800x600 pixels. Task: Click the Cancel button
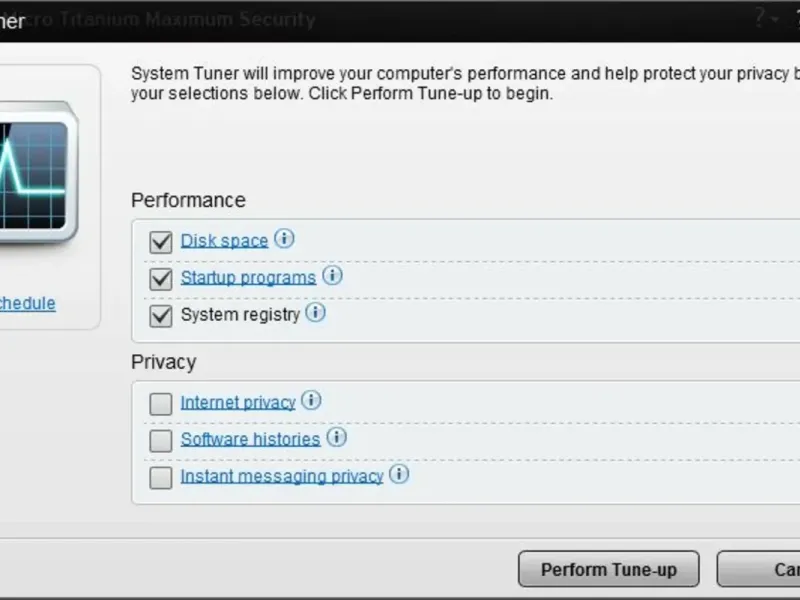click(759, 569)
